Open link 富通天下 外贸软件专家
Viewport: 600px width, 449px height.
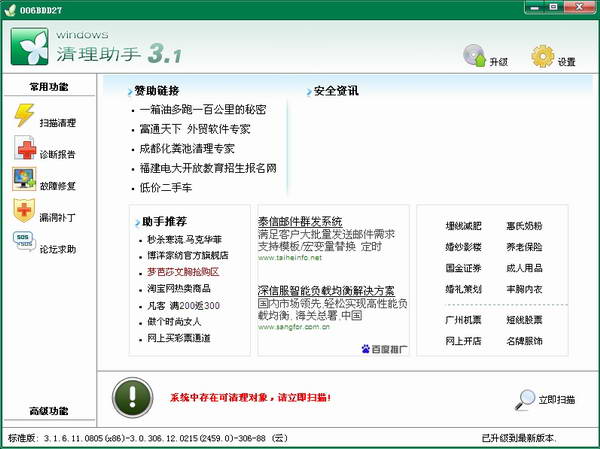click(x=195, y=129)
